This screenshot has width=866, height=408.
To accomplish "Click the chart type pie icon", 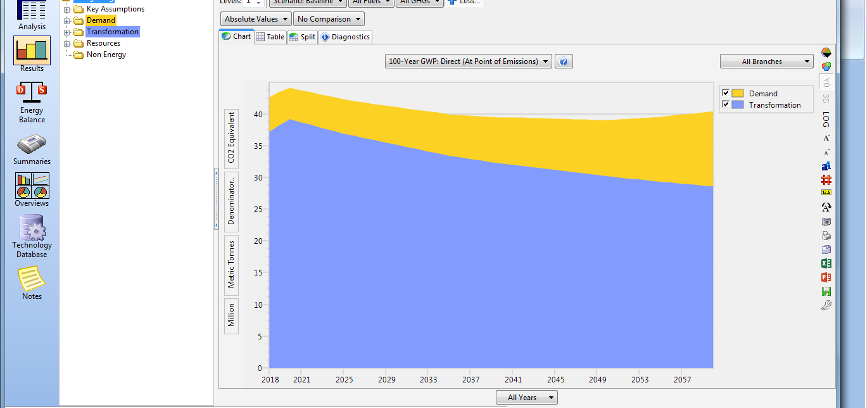I will (x=826, y=53).
